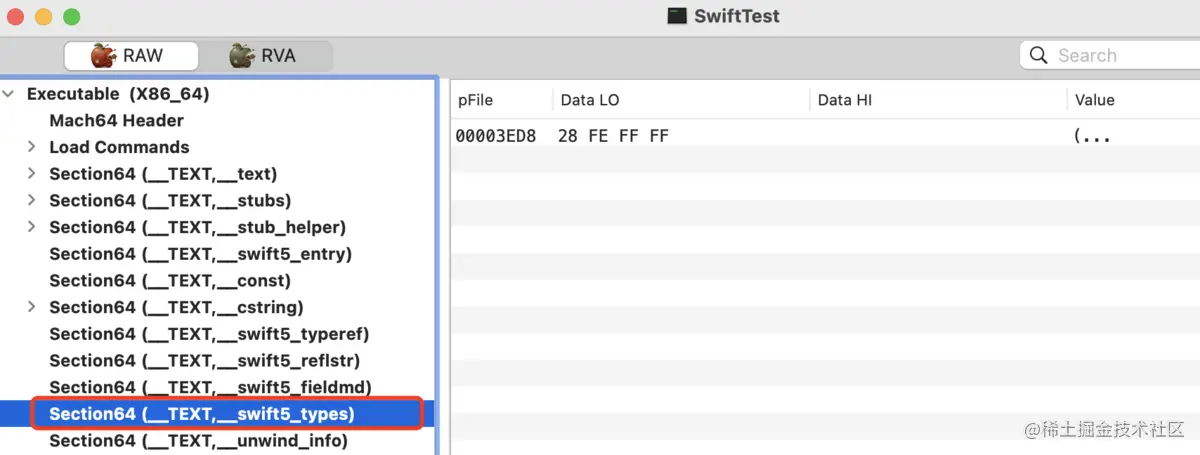The height and width of the screenshot is (455, 1200).
Task: Switch to RAW address mode
Action: (x=131, y=56)
